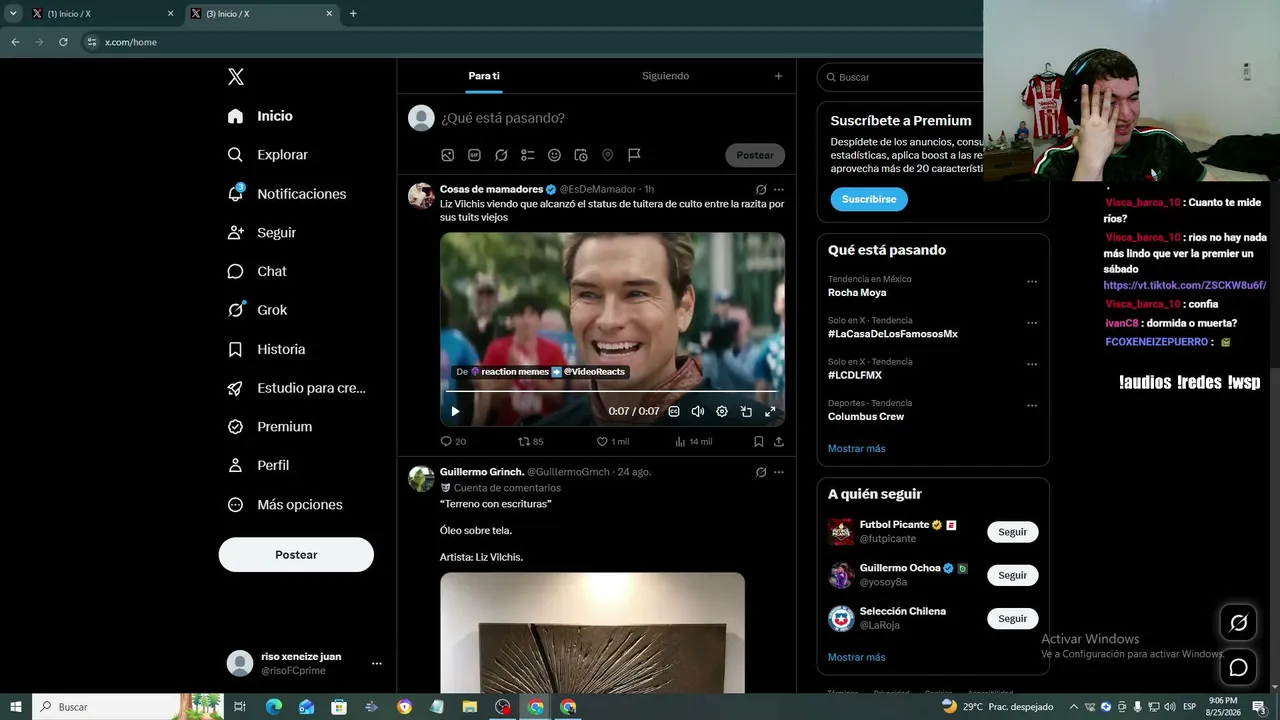Open account menu dots for riso xeneize juan

tap(377, 663)
